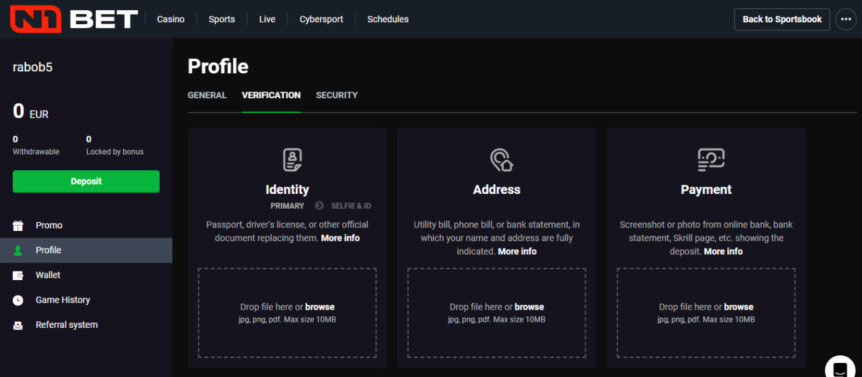
Task: Click the Wallet icon in sidebar
Action: click(x=18, y=275)
